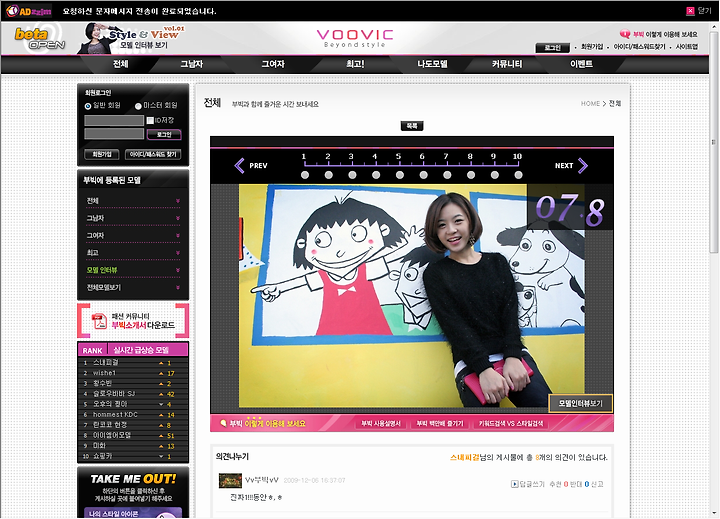Click the up arrow beside rank change 42

pos(161,394)
